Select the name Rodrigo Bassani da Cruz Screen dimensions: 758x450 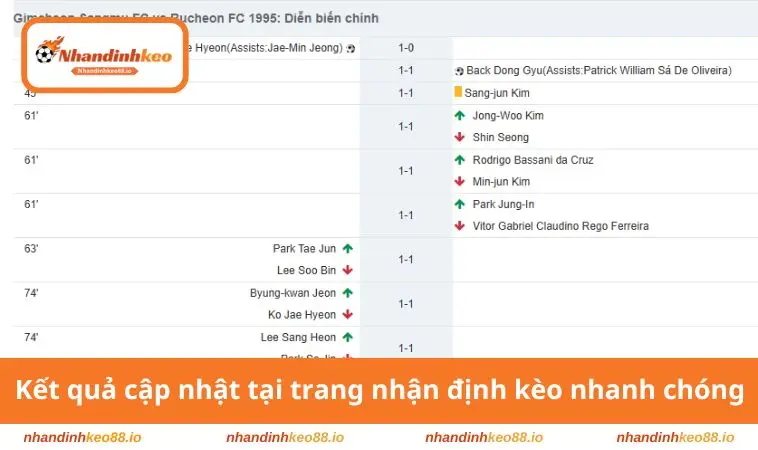pos(533,160)
